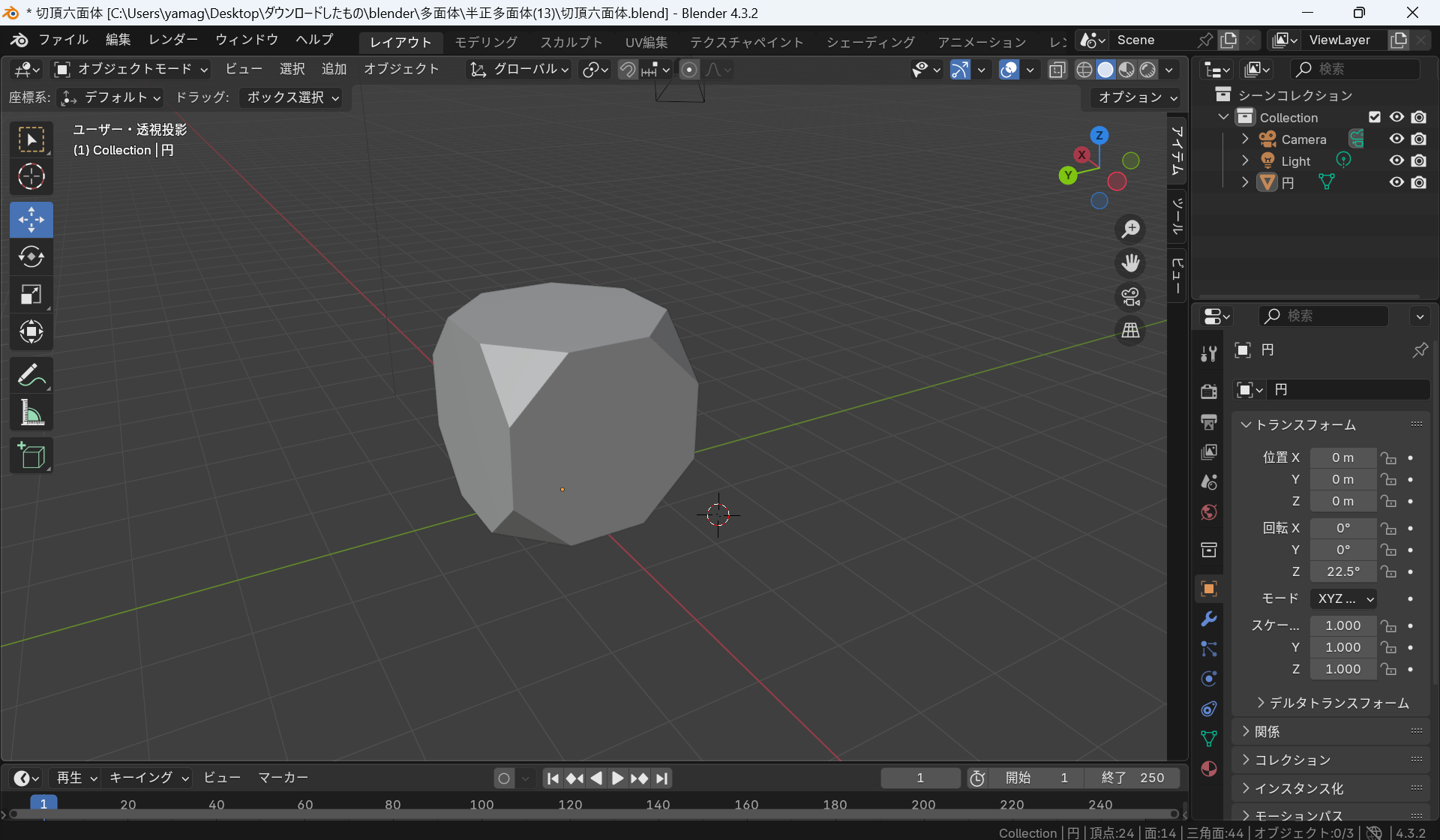Open the ファイル menu
1440x840 pixels.
pos(63,40)
